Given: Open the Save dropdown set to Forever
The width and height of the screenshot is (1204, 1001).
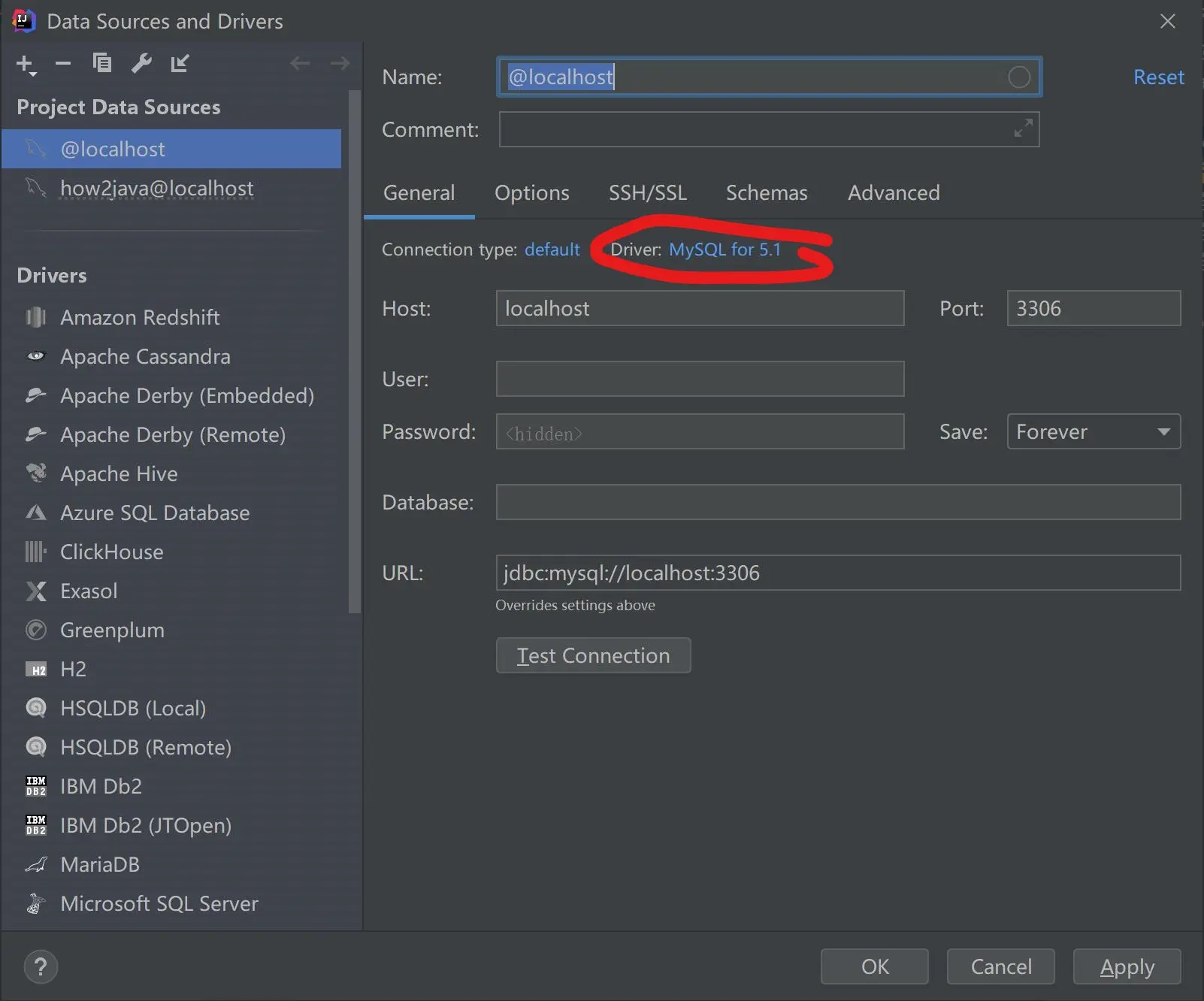Looking at the screenshot, I should [1094, 431].
